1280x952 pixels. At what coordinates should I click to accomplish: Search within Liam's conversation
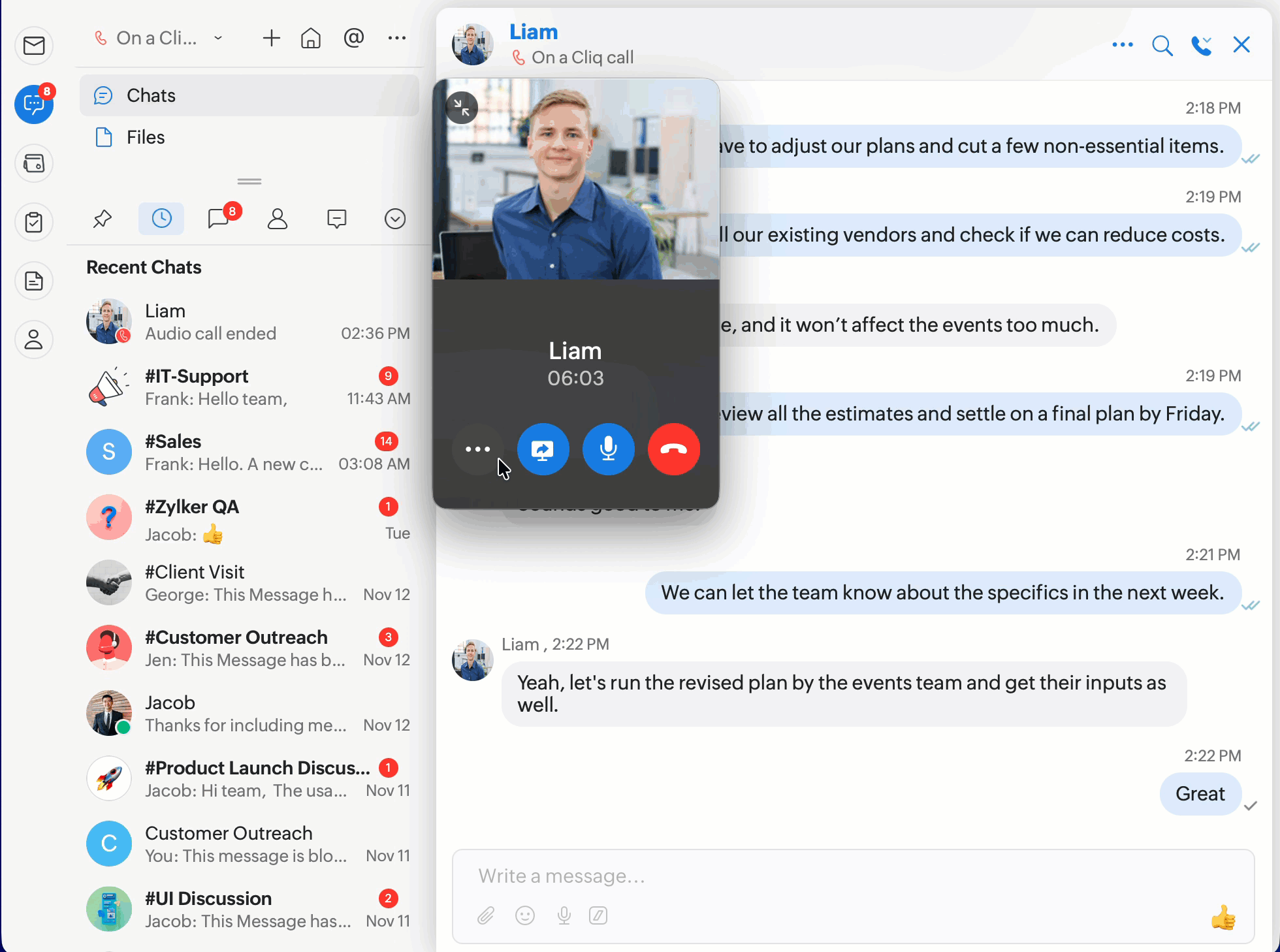point(1162,45)
